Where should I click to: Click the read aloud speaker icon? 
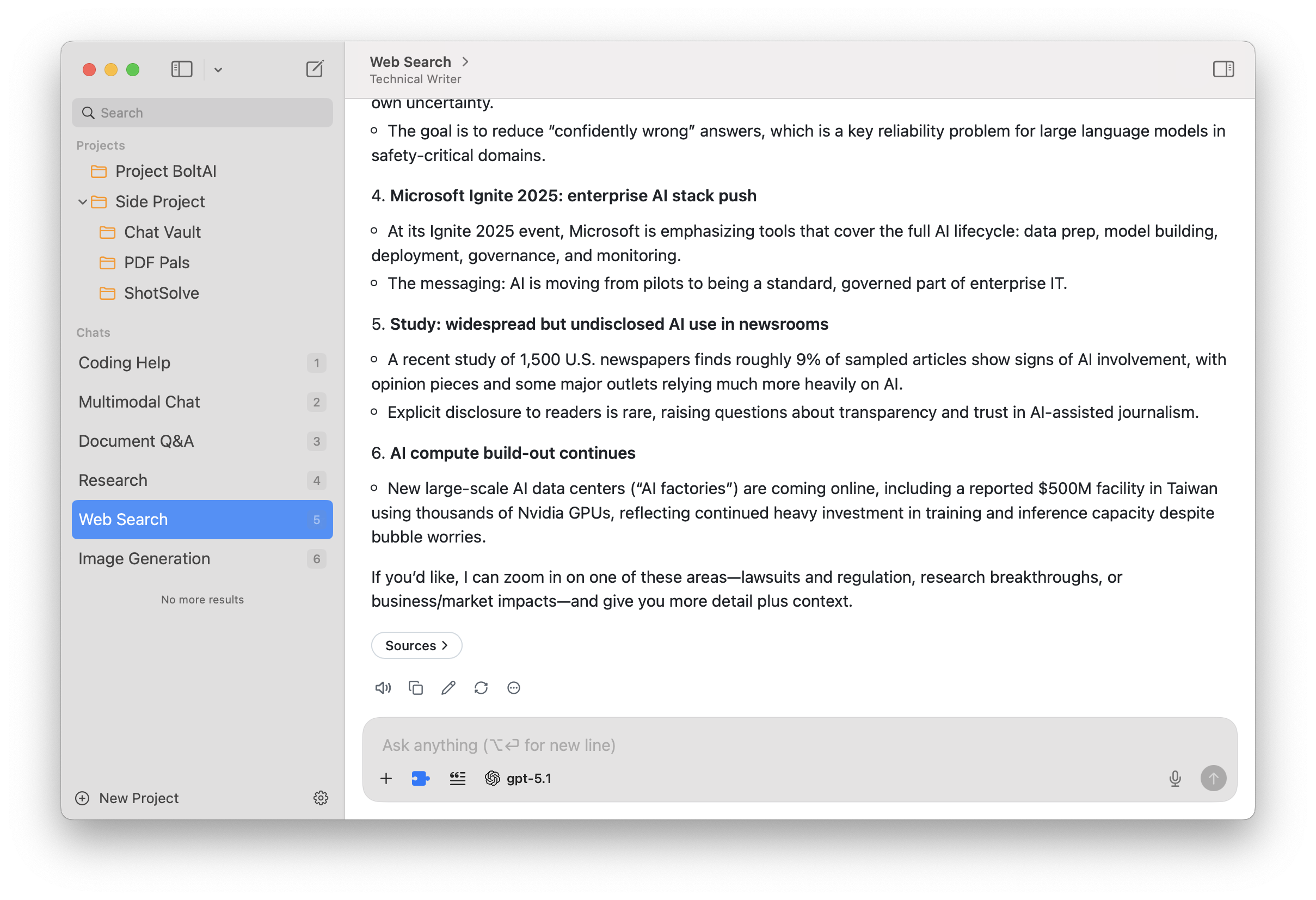pos(383,688)
